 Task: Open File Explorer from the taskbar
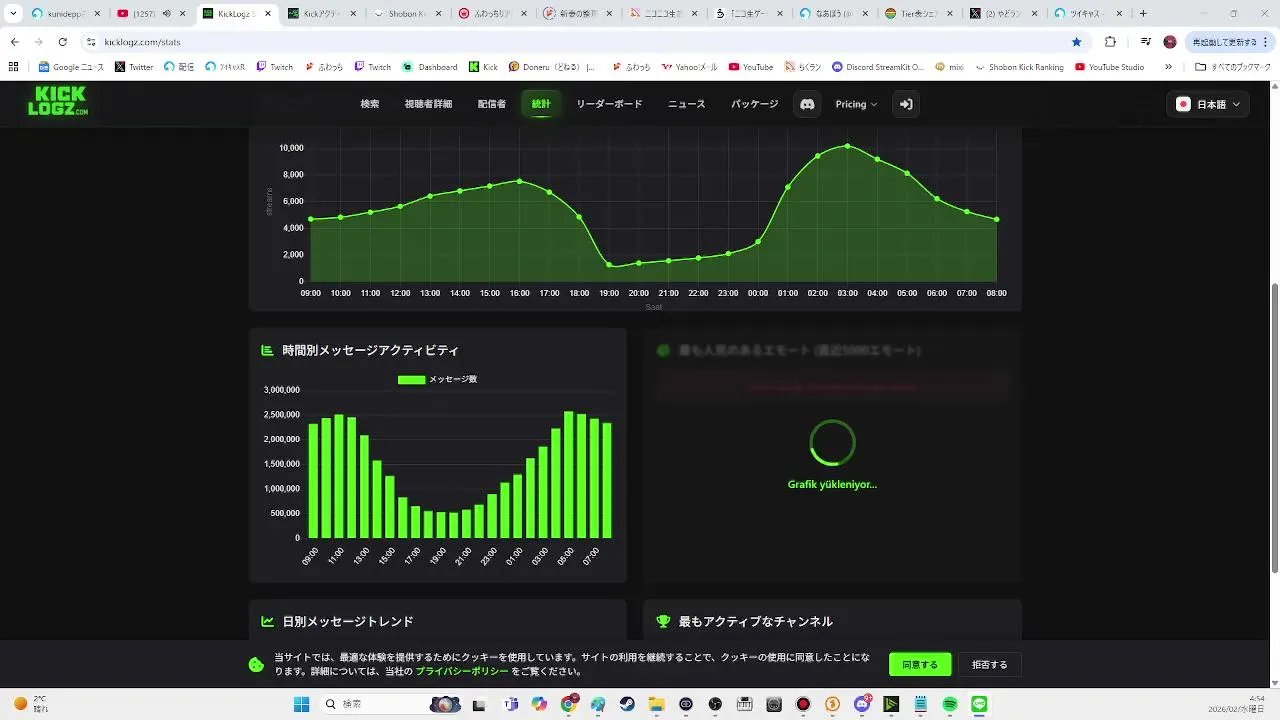(x=656, y=704)
